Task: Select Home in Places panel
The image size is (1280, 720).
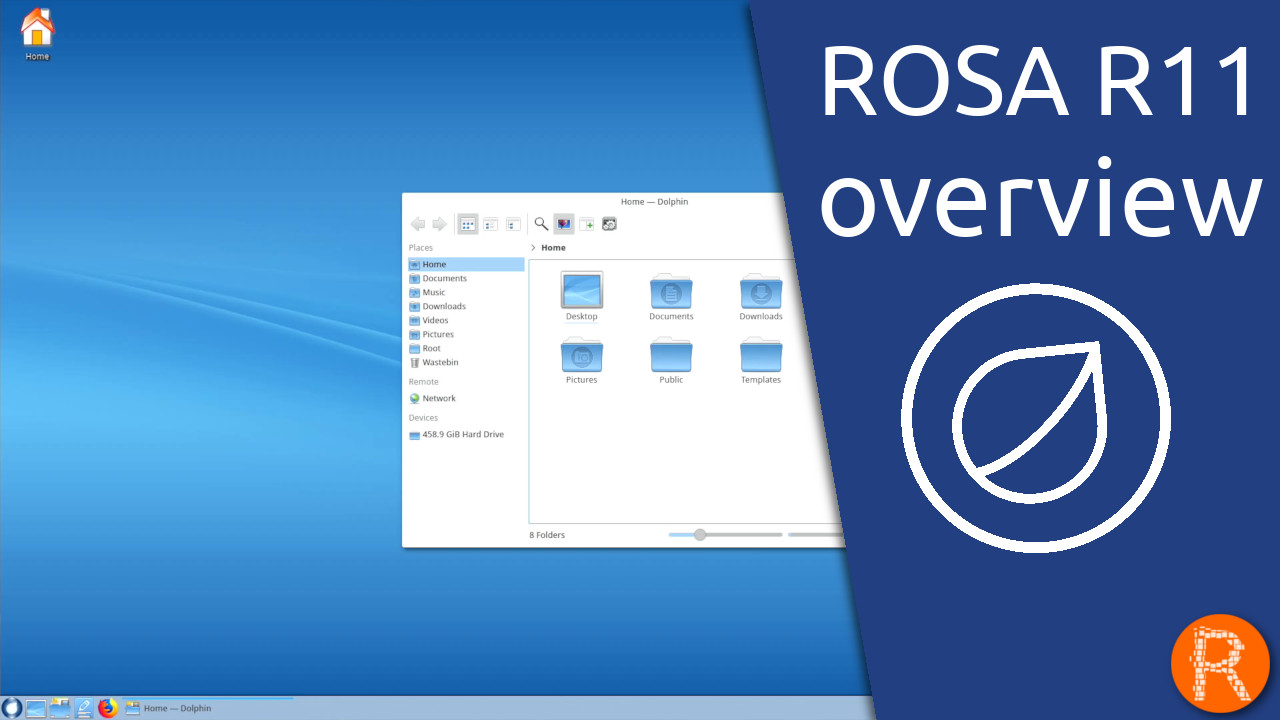Action: (466, 264)
